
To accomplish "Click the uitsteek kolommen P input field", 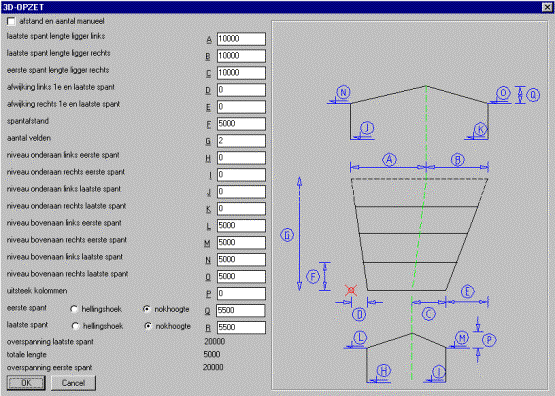I will pos(241,293).
